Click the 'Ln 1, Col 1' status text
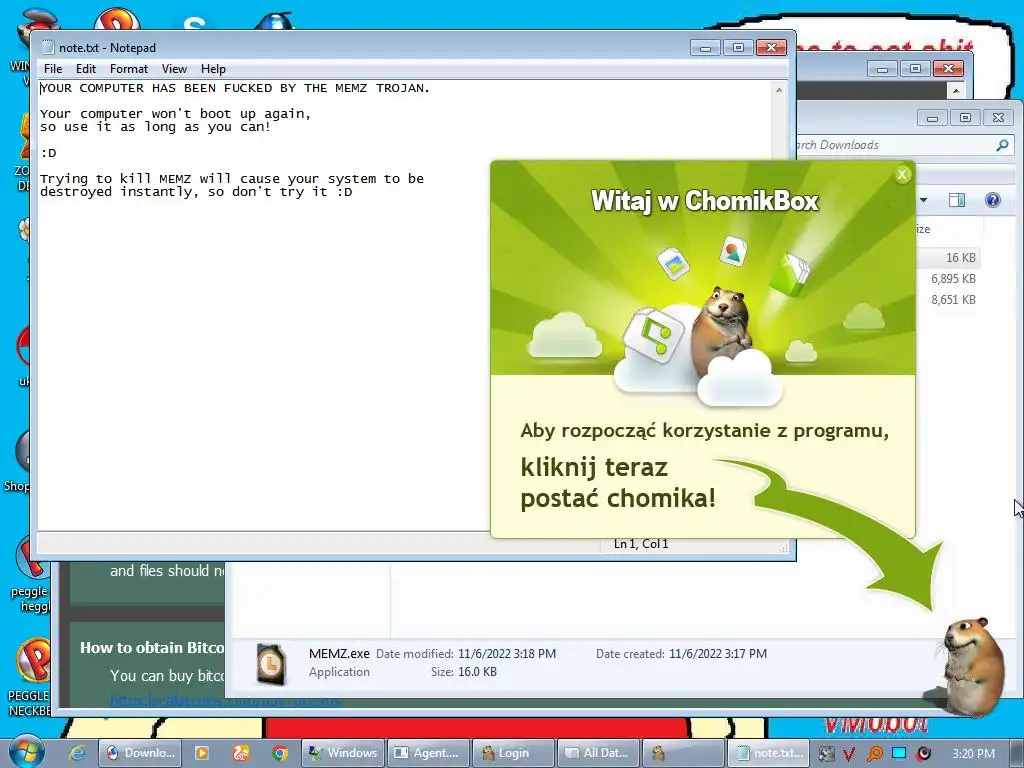Image resolution: width=1024 pixels, height=768 pixels. click(641, 543)
